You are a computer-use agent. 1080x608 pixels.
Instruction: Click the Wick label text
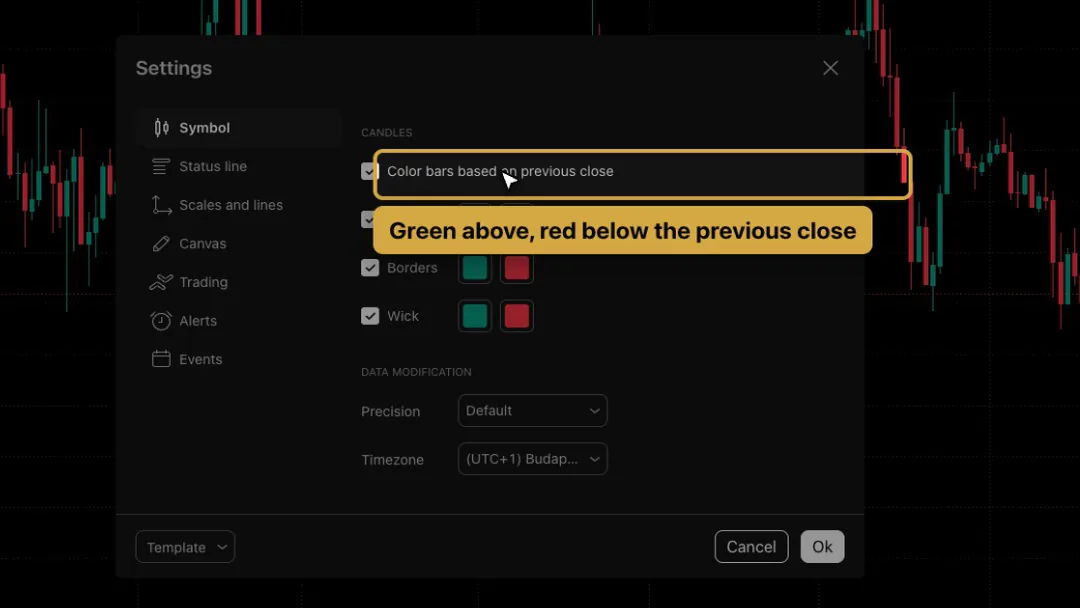(x=403, y=315)
